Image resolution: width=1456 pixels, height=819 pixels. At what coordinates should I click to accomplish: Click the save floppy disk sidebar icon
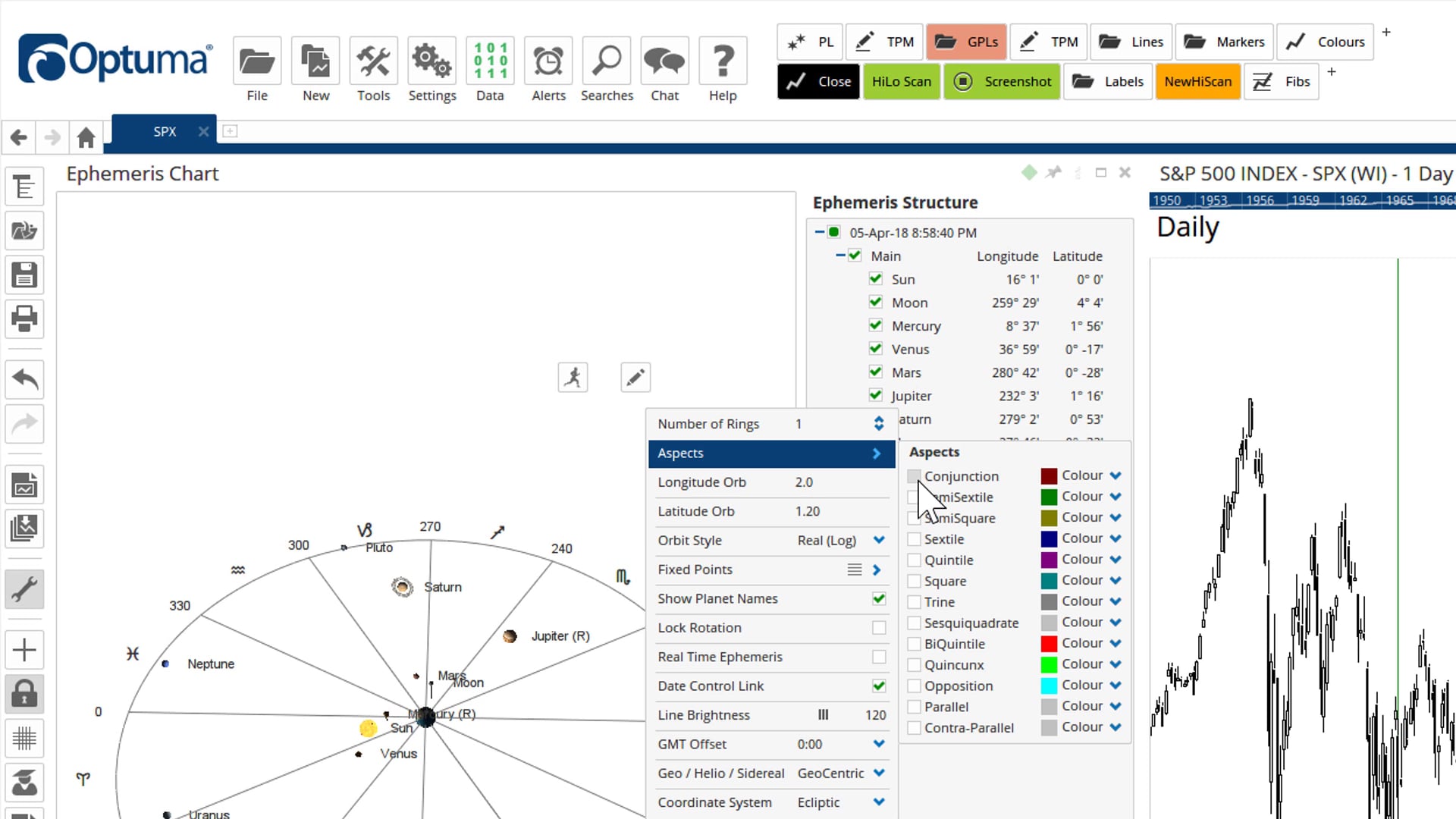[24, 275]
